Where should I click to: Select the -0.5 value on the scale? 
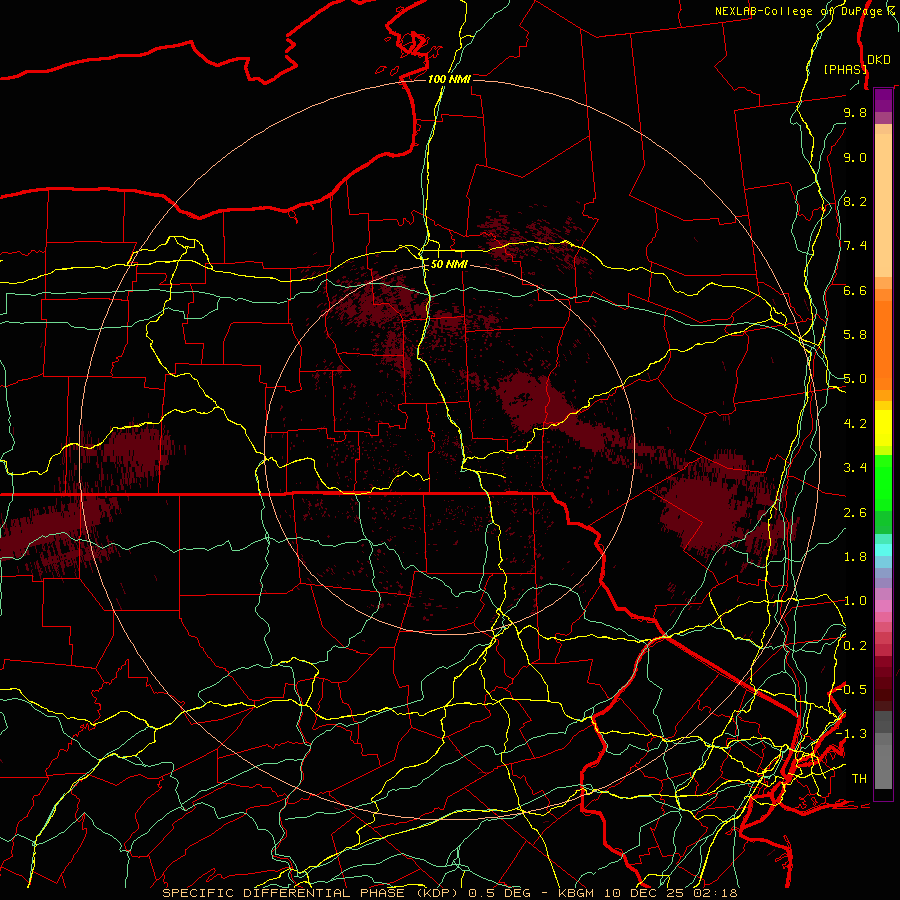tap(852, 690)
